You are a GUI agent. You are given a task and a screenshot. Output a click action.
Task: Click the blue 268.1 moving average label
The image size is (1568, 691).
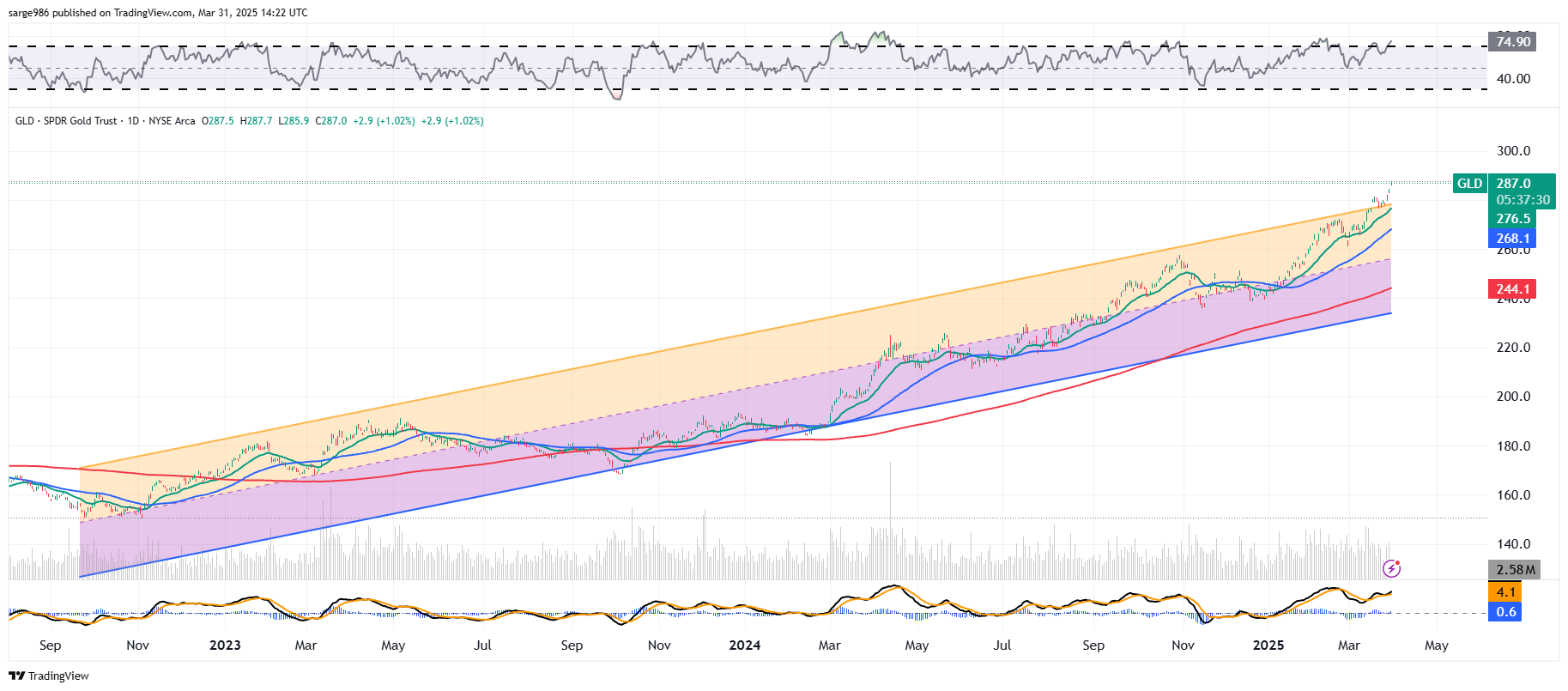[1512, 239]
